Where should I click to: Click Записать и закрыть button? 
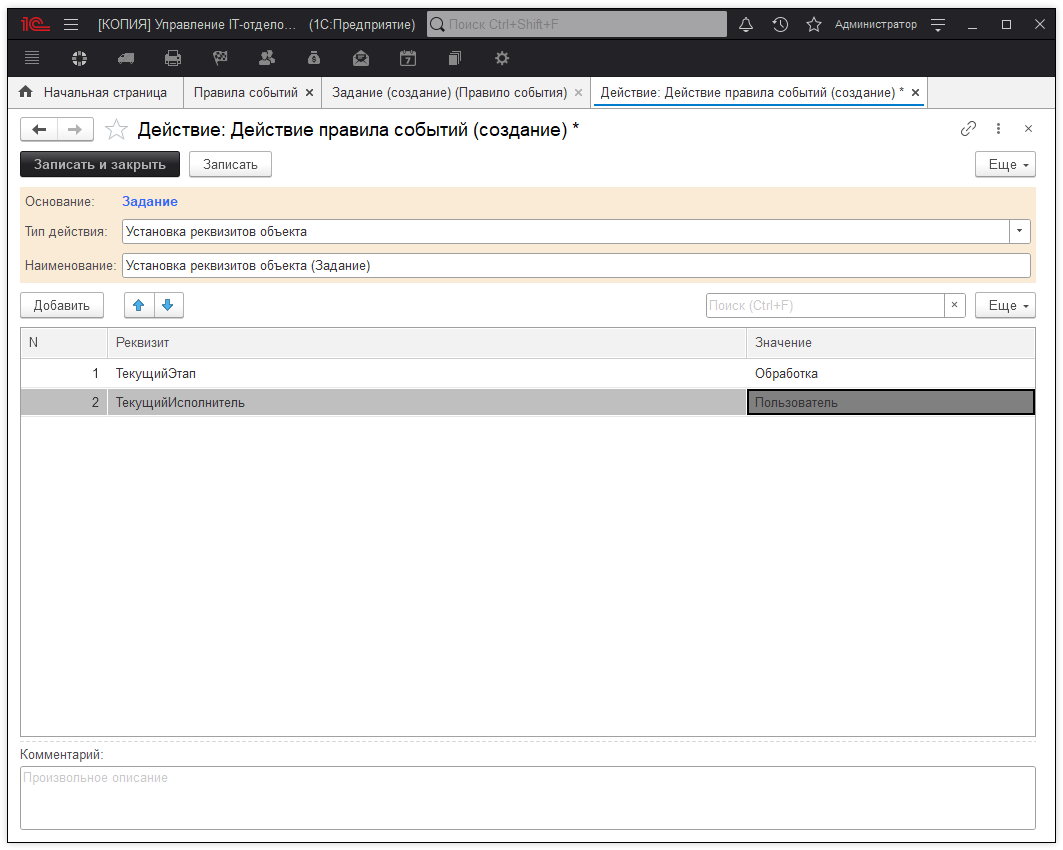100,164
